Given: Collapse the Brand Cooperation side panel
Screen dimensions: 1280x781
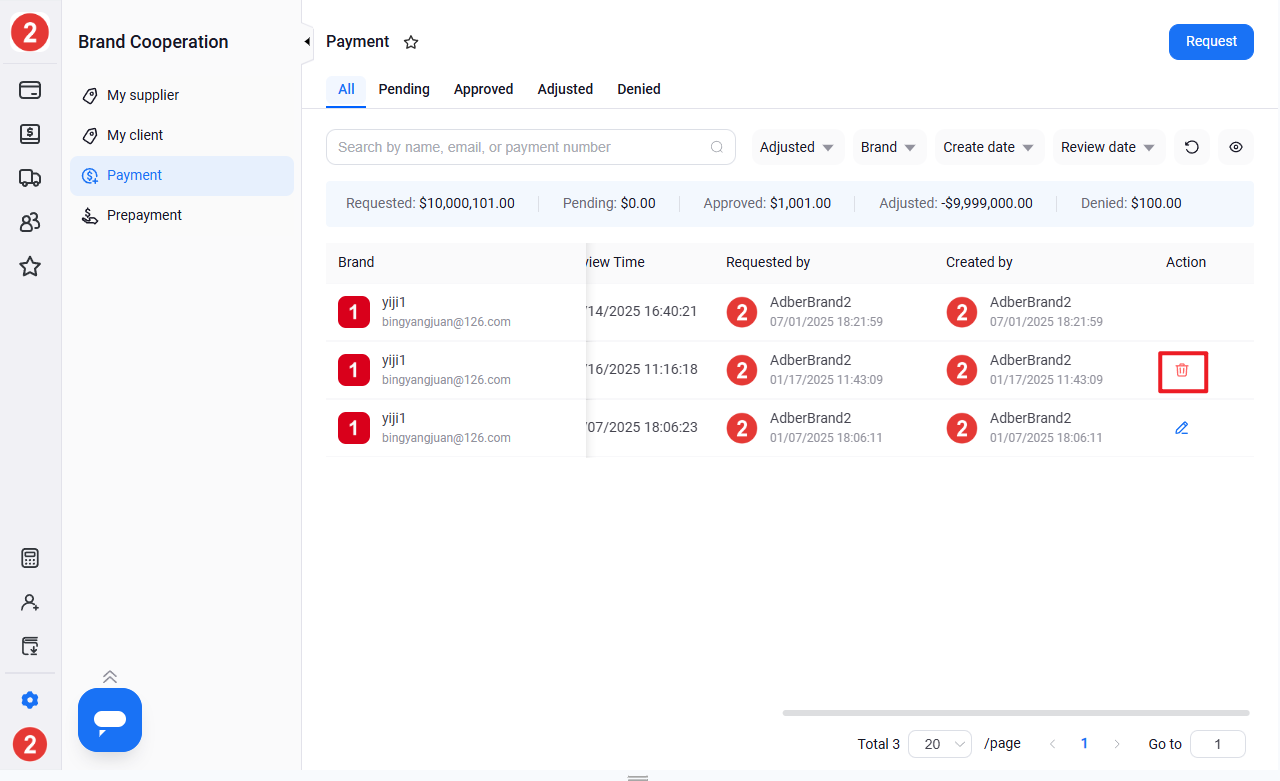Looking at the screenshot, I should (x=307, y=42).
